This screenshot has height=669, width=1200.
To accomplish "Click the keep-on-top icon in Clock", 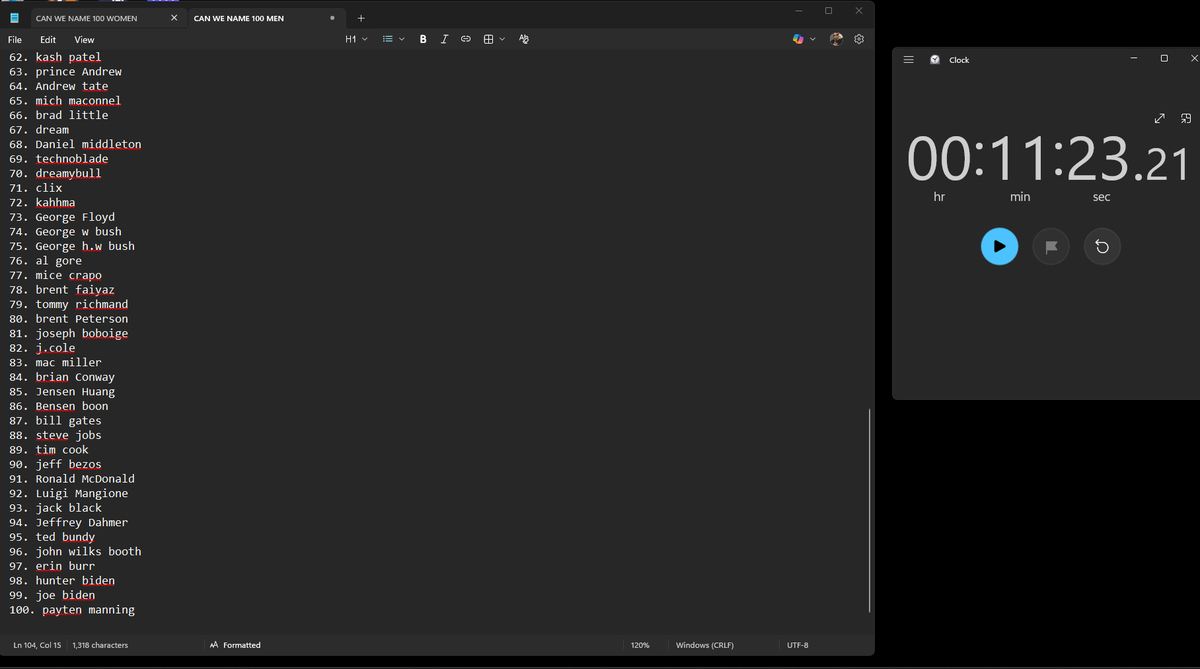I will coord(1186,118).
